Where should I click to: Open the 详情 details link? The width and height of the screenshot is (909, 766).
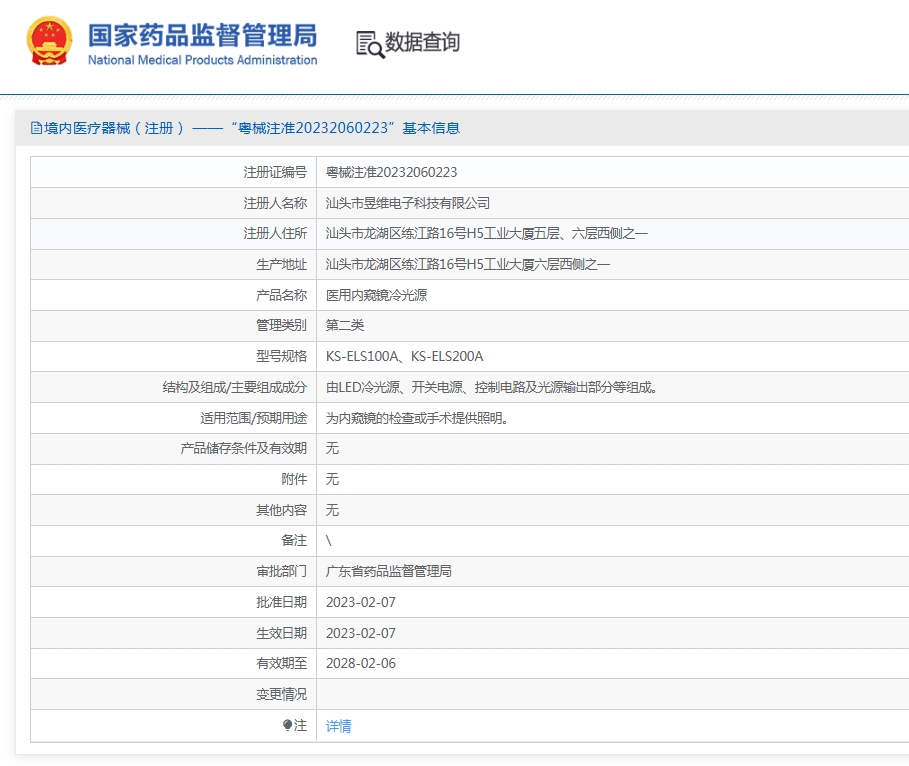point(337,725)
